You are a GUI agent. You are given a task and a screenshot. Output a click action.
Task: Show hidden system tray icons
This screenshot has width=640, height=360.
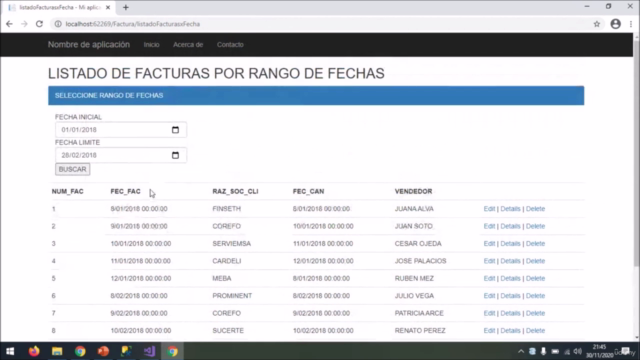[521, 351]
